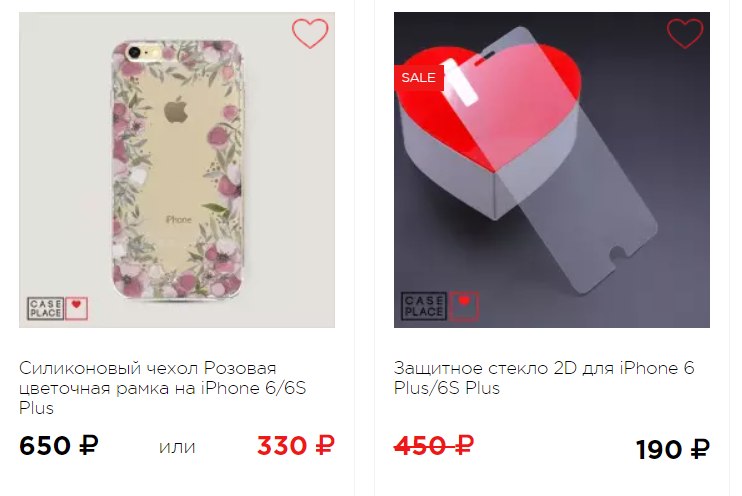Open the 'Защитное стекло 2D для iPhone 6' title link
Screen dimensions: 742x496
(544, 378)
